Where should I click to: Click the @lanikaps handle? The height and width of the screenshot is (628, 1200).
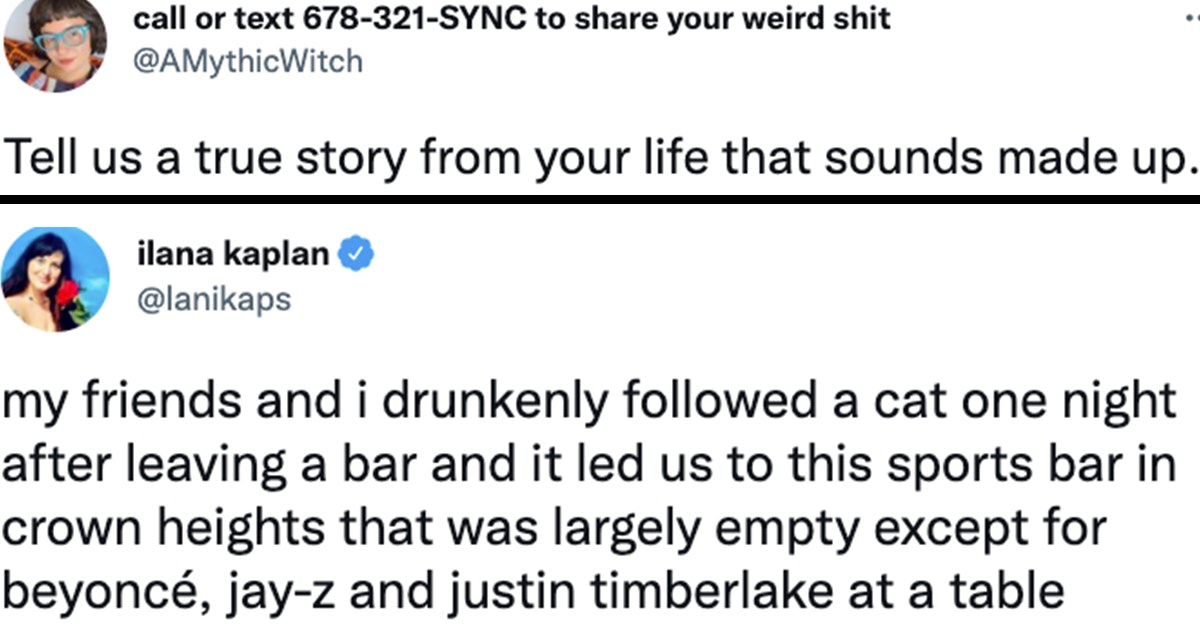[x=213, y=299]
